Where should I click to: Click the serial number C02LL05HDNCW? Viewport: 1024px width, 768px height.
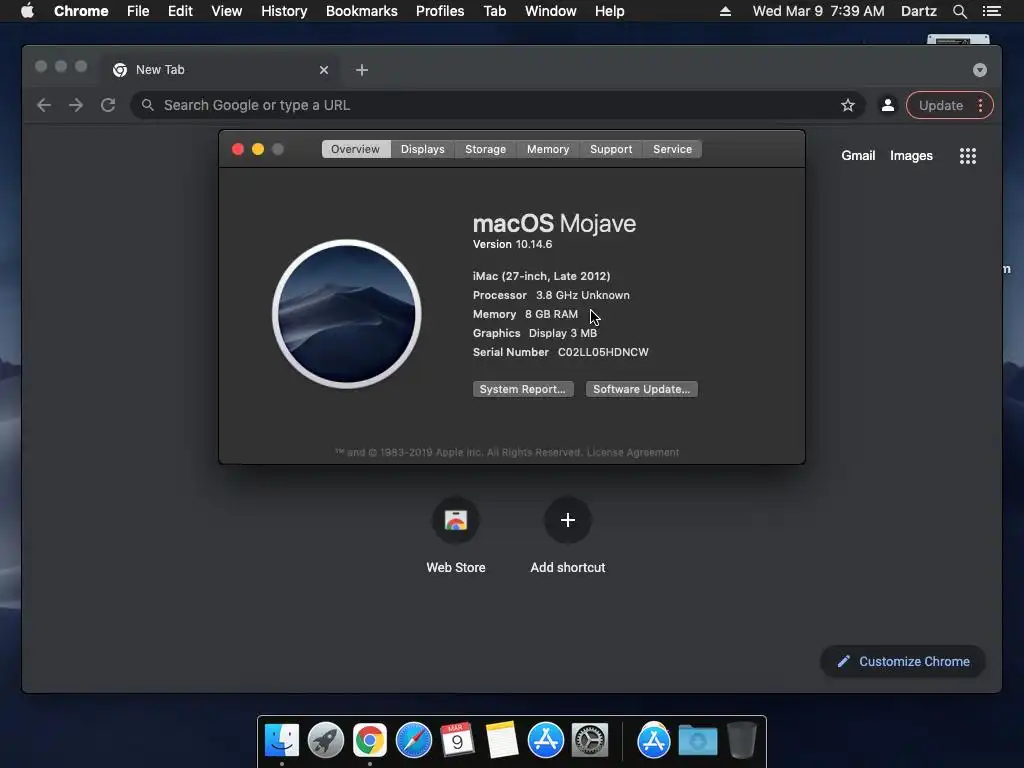[x=603, y=352]
